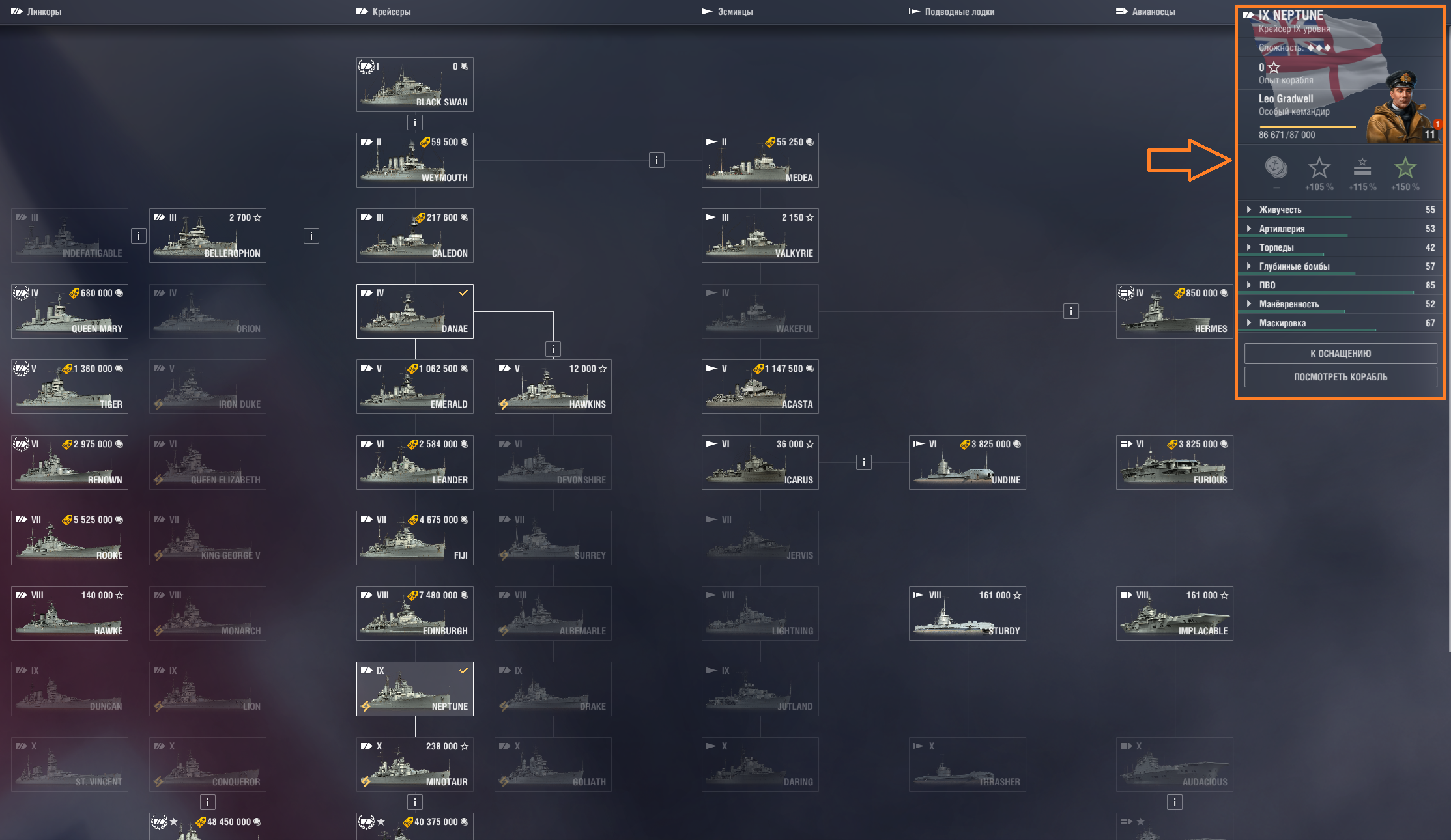Select the Edinburgh cruiser card
Screen dimensions: 1451x840
click(415, 613)
